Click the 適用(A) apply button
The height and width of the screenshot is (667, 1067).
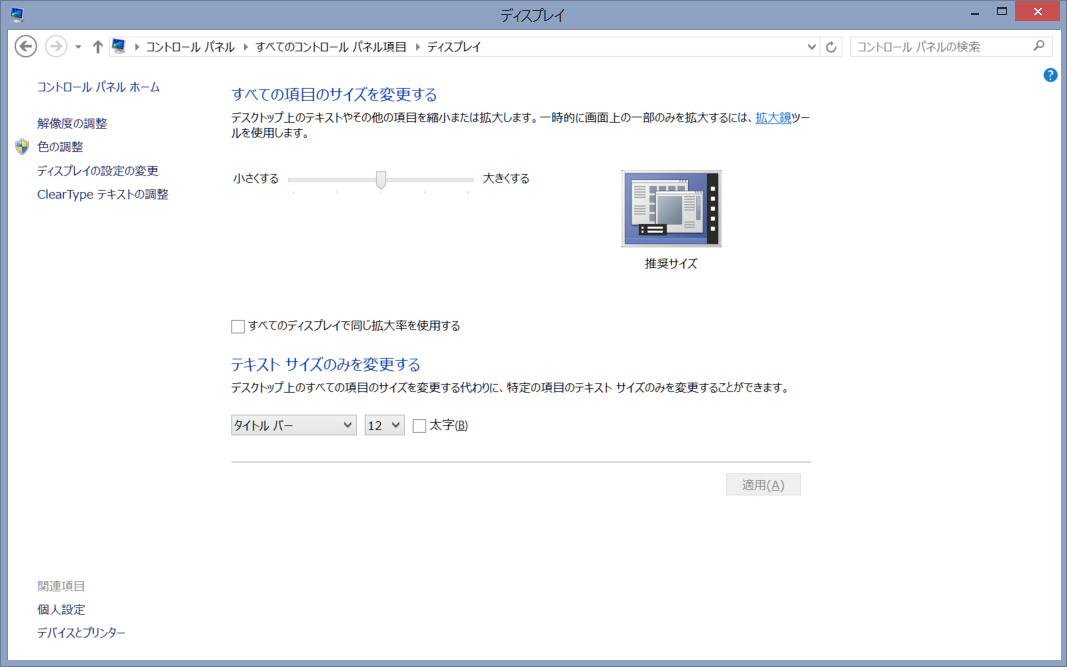(763, 485)
